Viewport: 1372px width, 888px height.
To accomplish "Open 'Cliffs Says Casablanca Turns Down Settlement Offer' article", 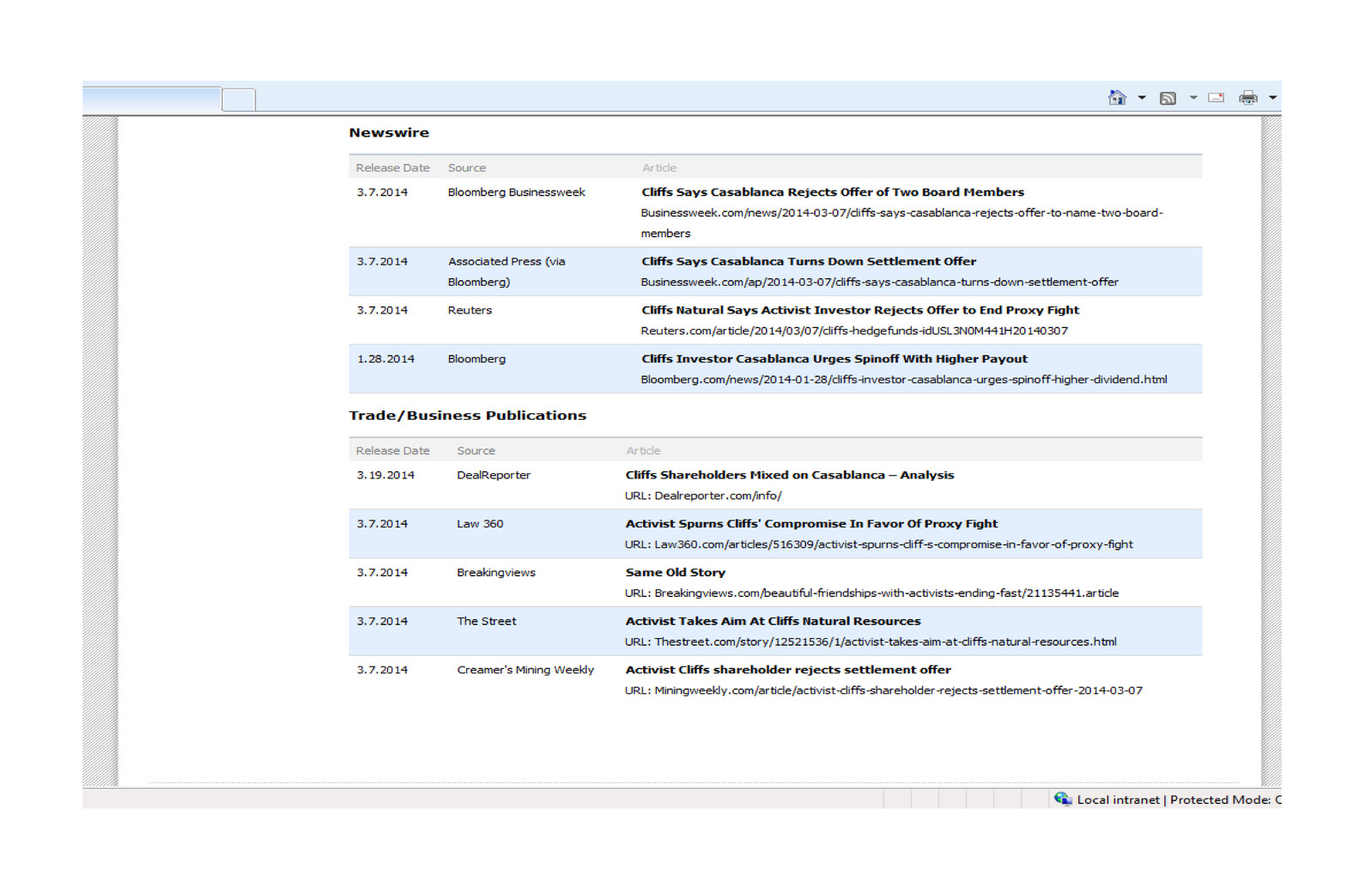I will [x=809, y=261].
